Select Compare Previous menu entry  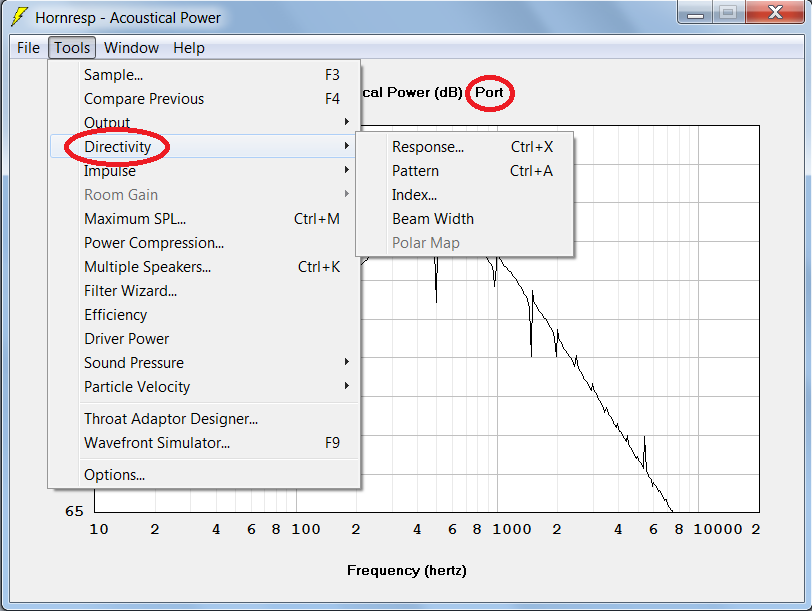205,98
